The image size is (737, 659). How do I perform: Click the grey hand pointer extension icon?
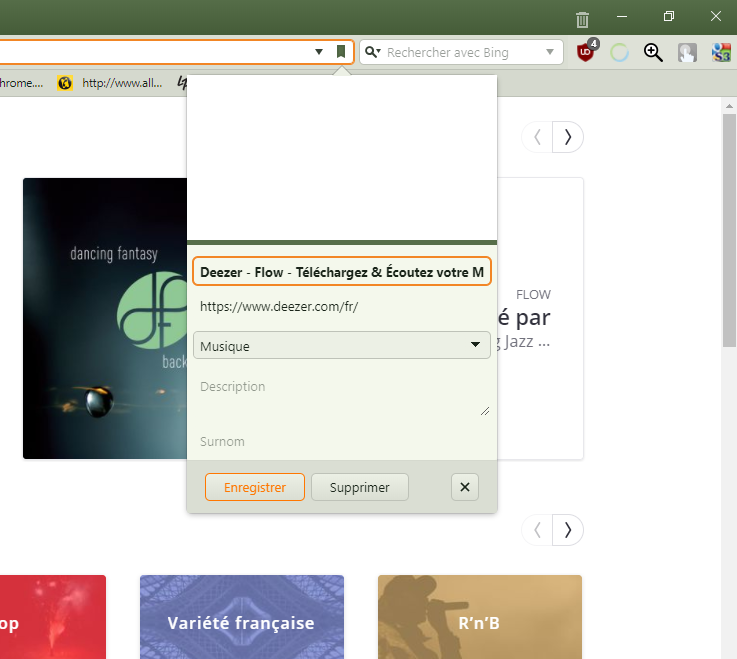[x=687, y=53]
